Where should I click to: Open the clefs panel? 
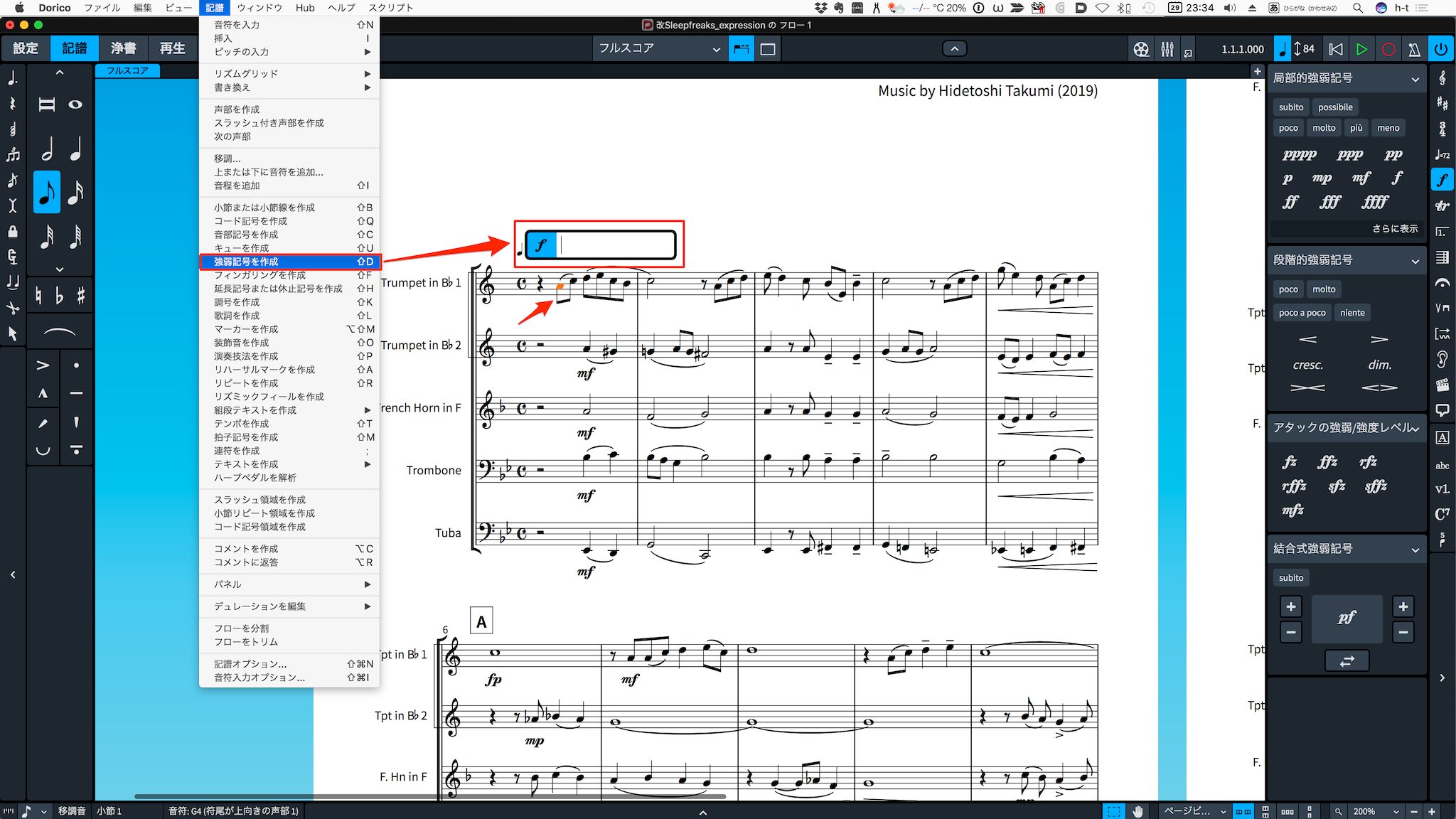(1442, 77)
